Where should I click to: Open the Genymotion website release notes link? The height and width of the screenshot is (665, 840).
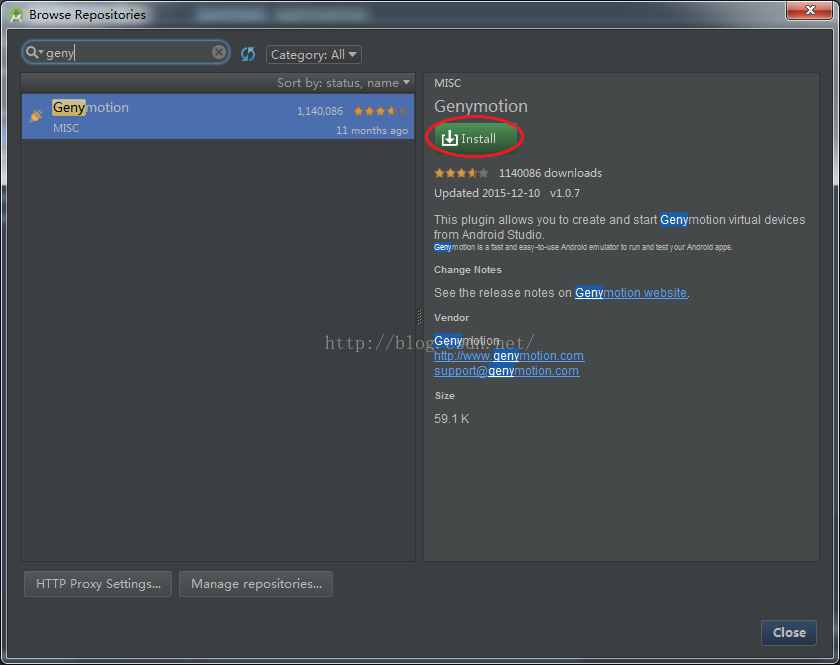coord(631,293)
